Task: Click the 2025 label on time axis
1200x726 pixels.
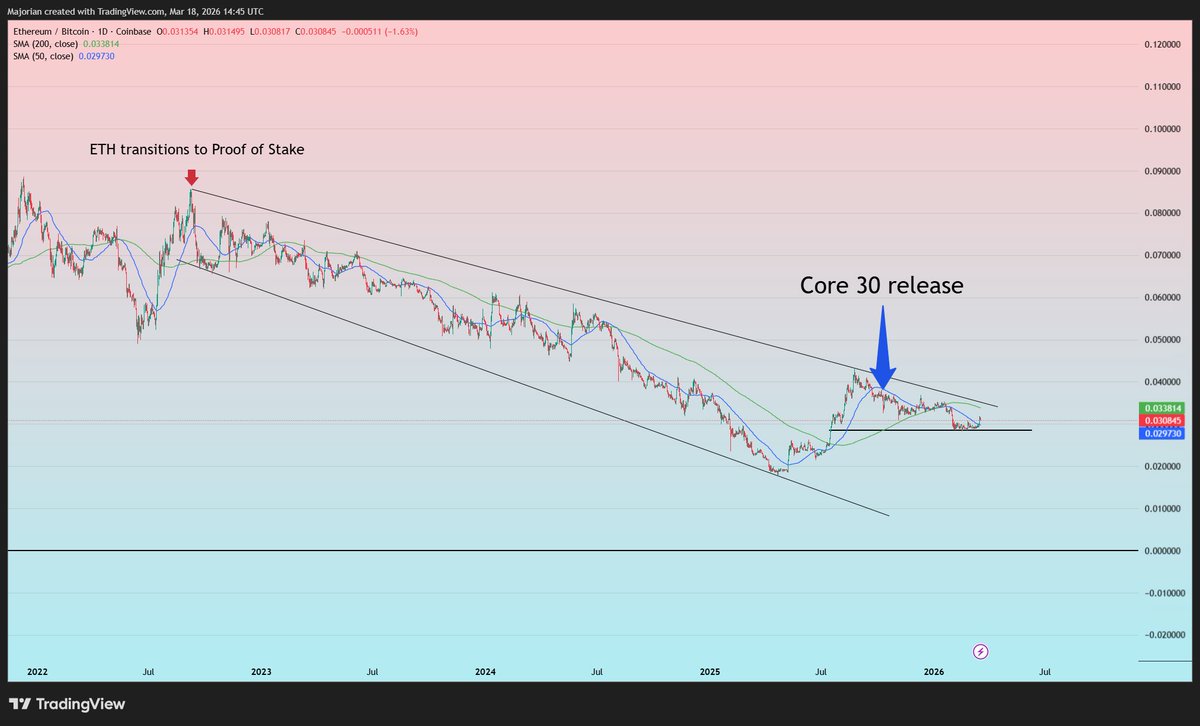Action: click(x=710, y=672)
